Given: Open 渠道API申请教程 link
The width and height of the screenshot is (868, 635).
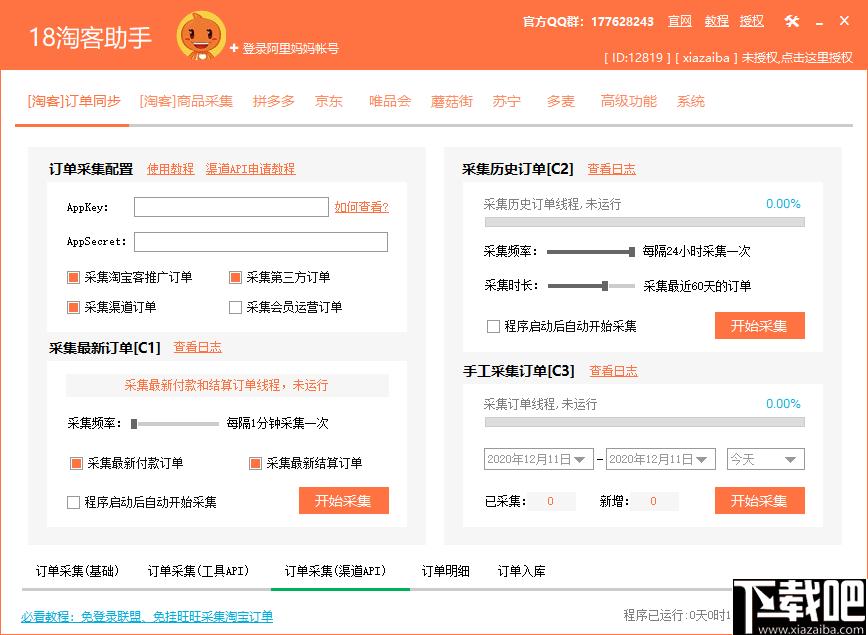Looking at the screenshot, I should pyautogui.click(x=251, y=169).
